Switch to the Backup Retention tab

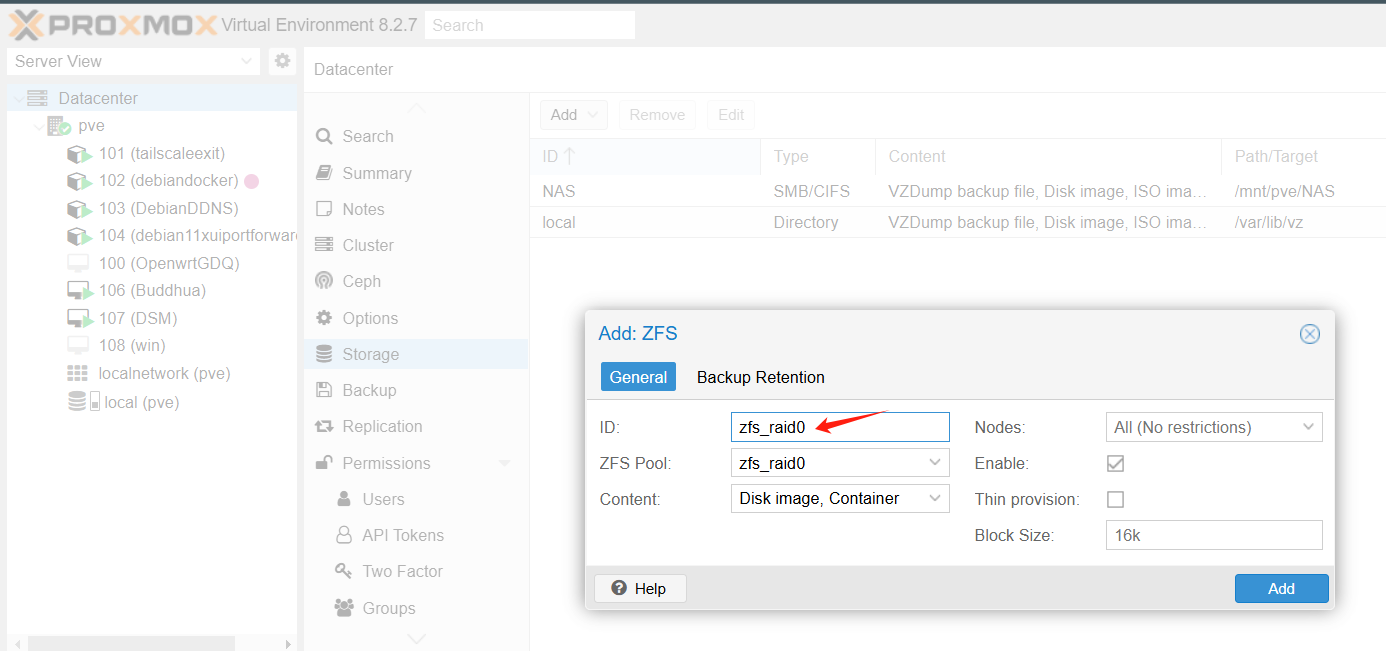pyautogui.click(x=760, y=377)
